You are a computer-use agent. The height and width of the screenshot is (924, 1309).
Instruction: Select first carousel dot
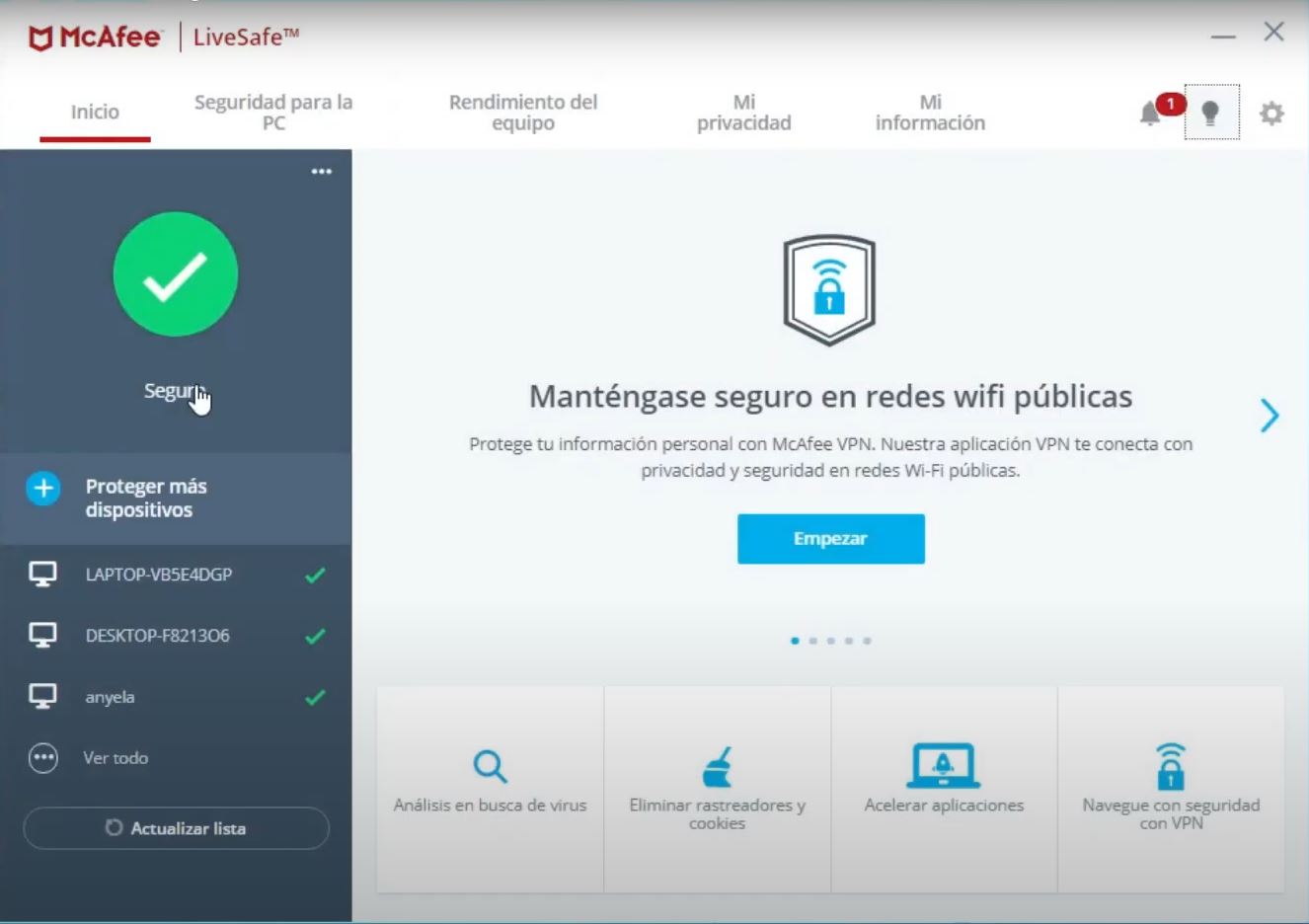(x=795, y=641)
